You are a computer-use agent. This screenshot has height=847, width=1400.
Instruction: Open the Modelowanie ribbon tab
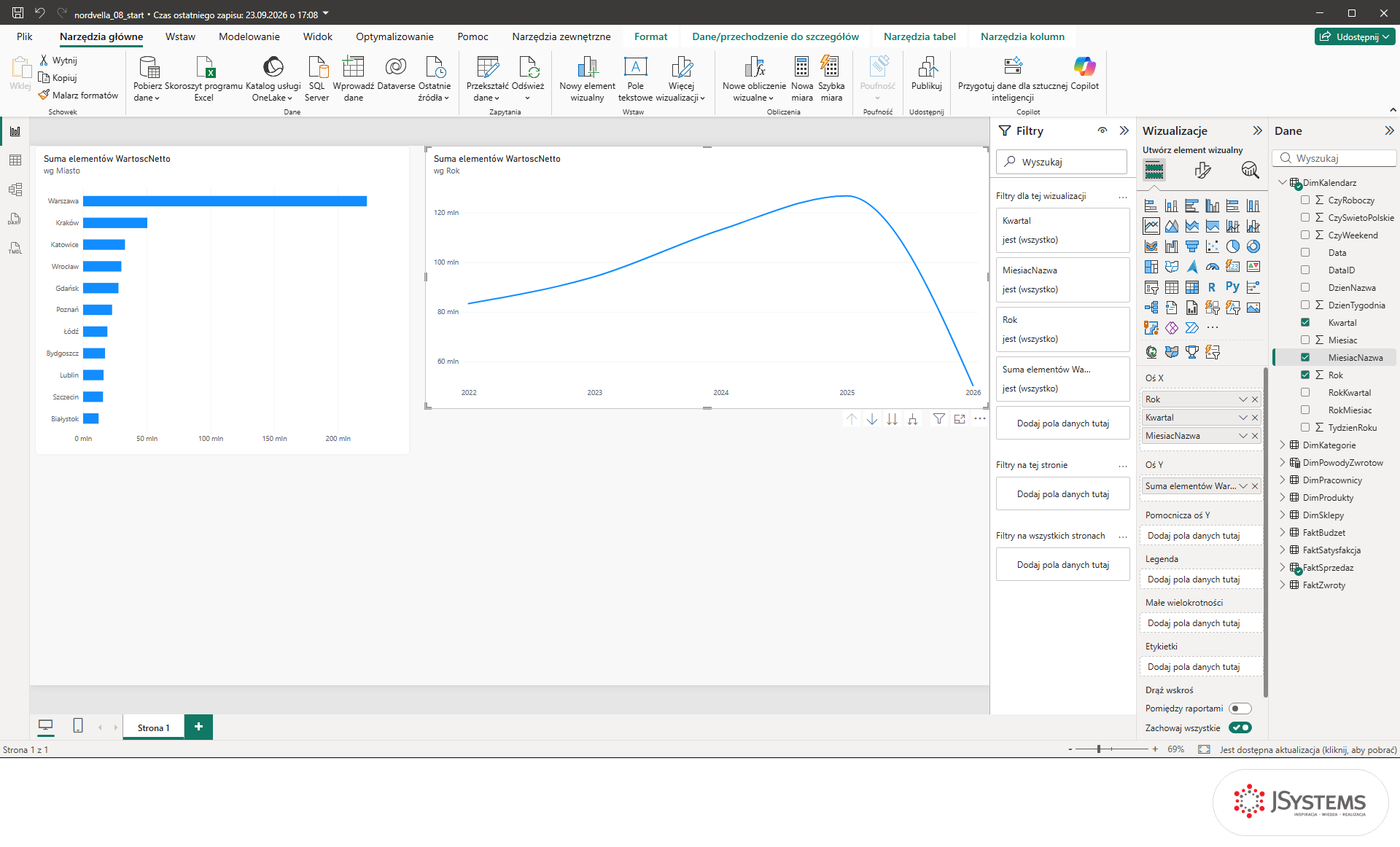(249, 36)
